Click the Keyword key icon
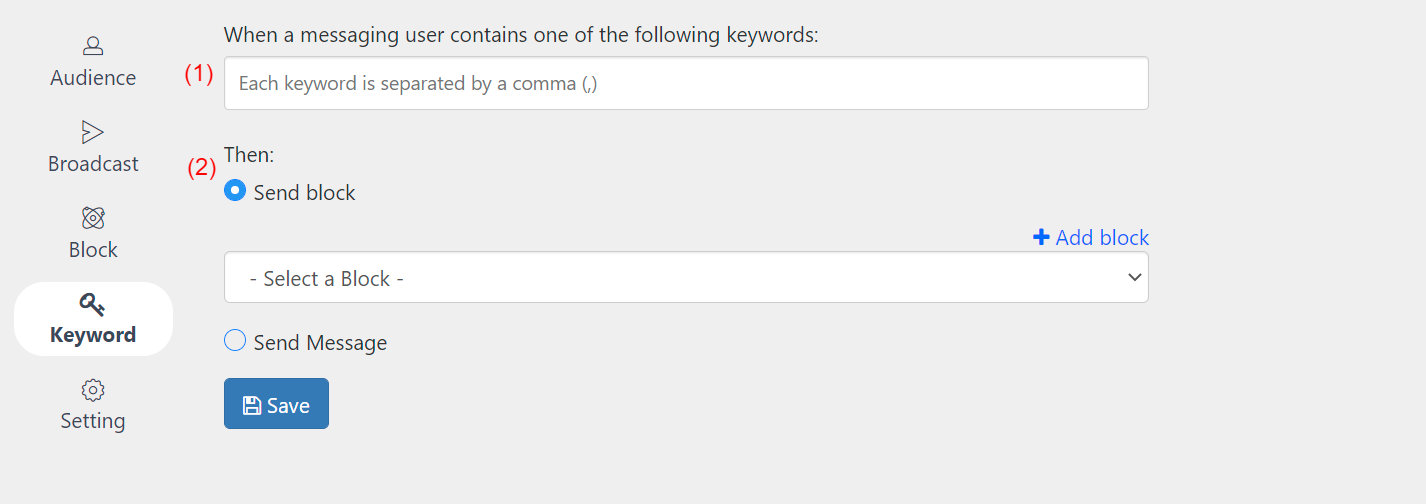The height and width of the screenshot is (504, 1426). (x=93, y=304)
